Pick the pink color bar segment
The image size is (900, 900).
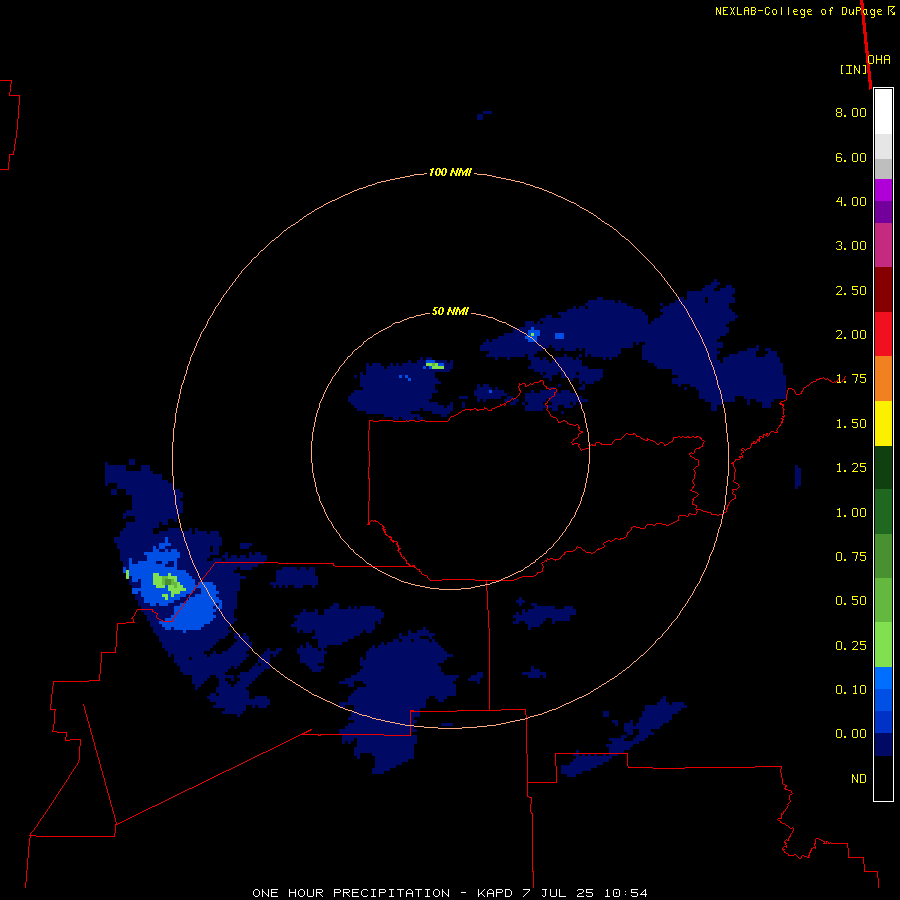click(x=883, y=246)
